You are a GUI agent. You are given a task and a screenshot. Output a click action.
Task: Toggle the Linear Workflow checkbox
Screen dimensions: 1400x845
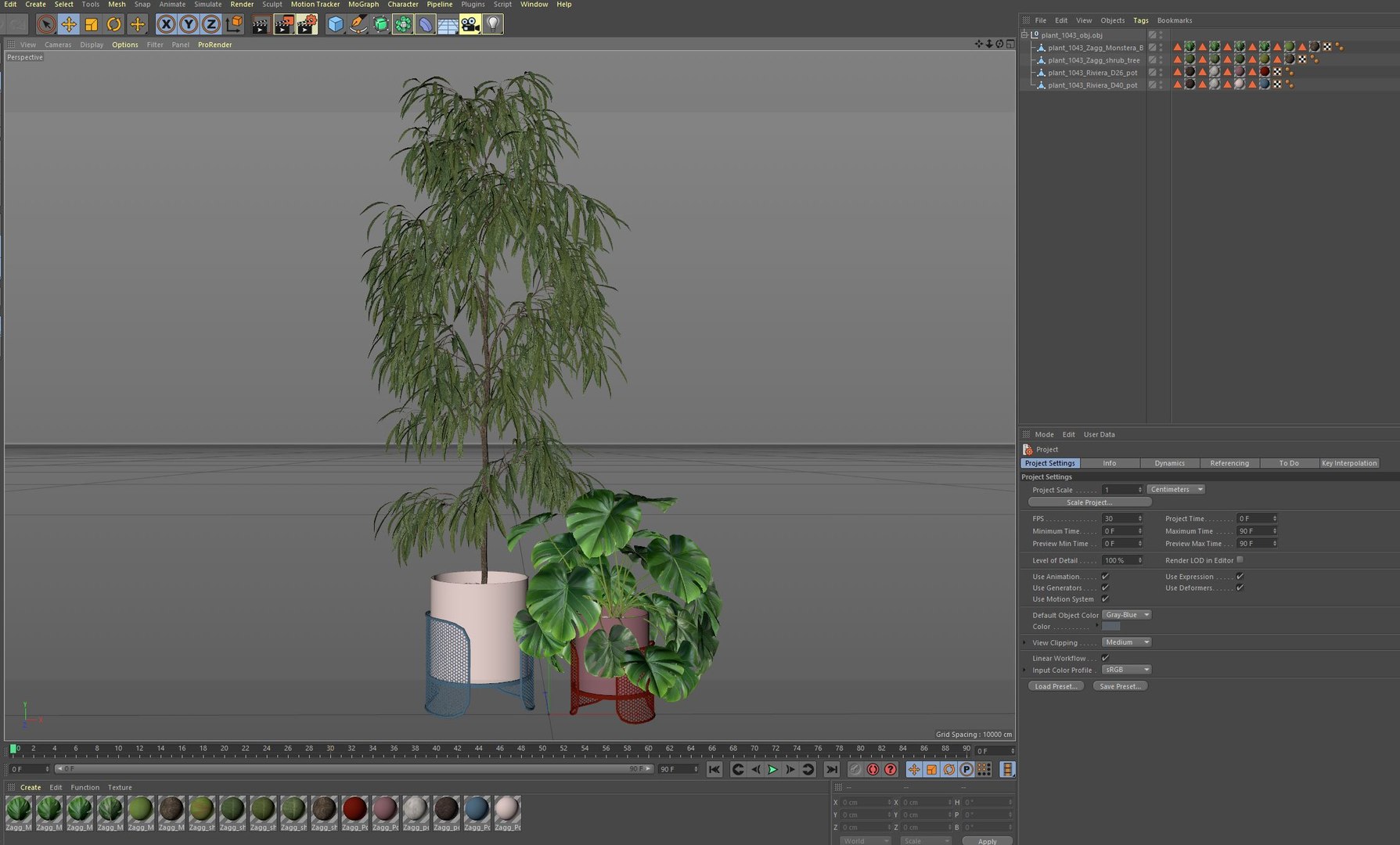click(x=1105, y=658)
